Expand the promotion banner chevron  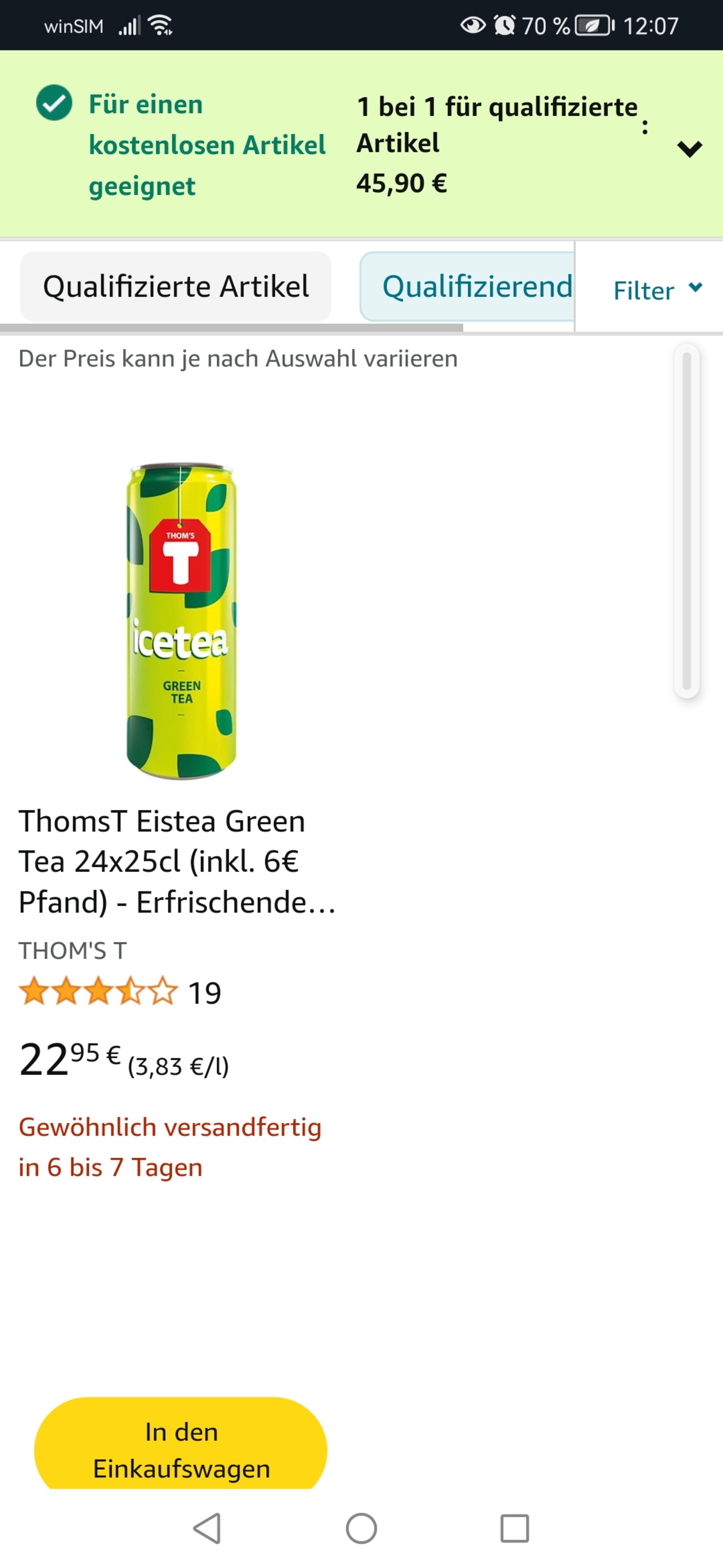[689, 148]
